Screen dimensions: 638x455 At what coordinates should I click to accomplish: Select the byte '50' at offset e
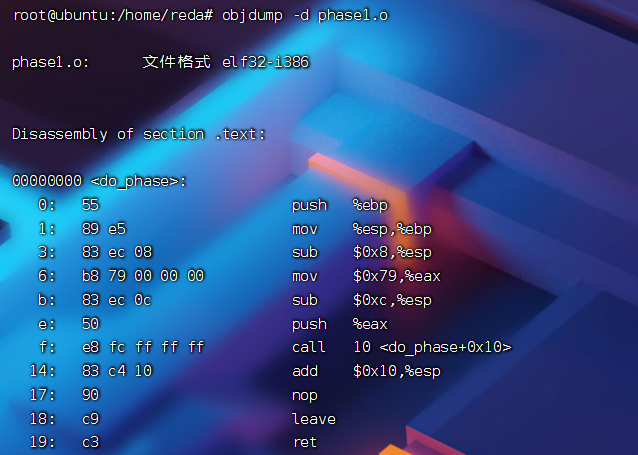[x=91, y=324]
